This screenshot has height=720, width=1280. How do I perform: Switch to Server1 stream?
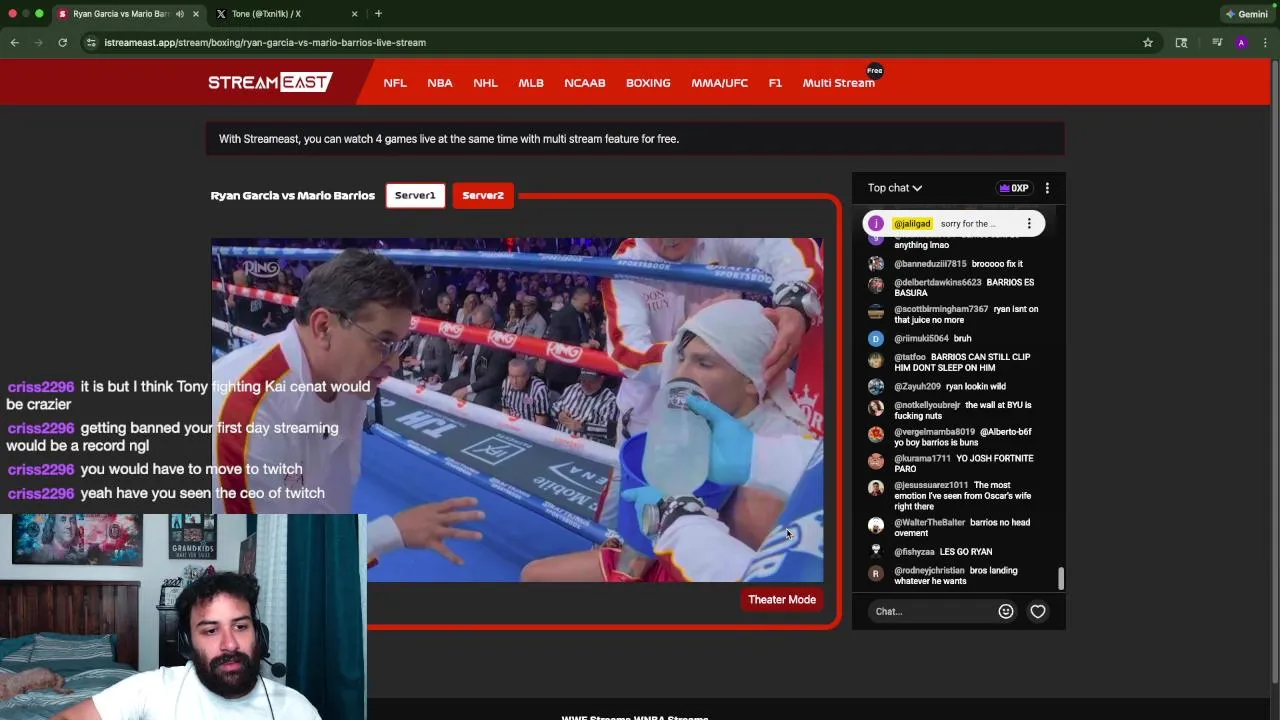click(x=415, y=195)
